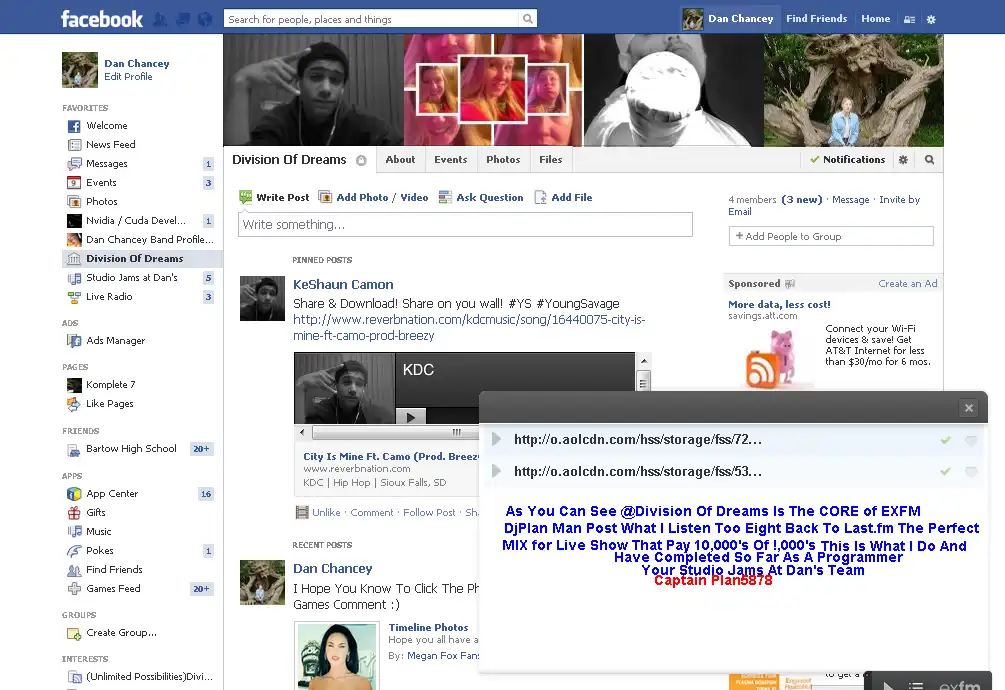Search within the Division Of Dreams group
Image resolution: width=1005 pixels, height=690 pixels.
(x=929, y=160)
